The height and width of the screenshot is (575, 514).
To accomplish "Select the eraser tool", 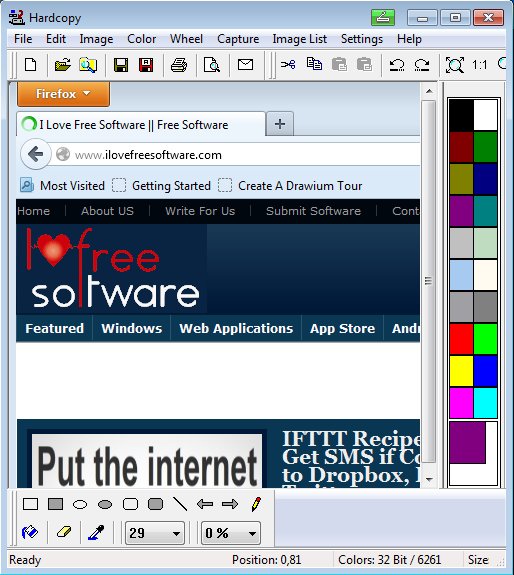I will 64,532.
